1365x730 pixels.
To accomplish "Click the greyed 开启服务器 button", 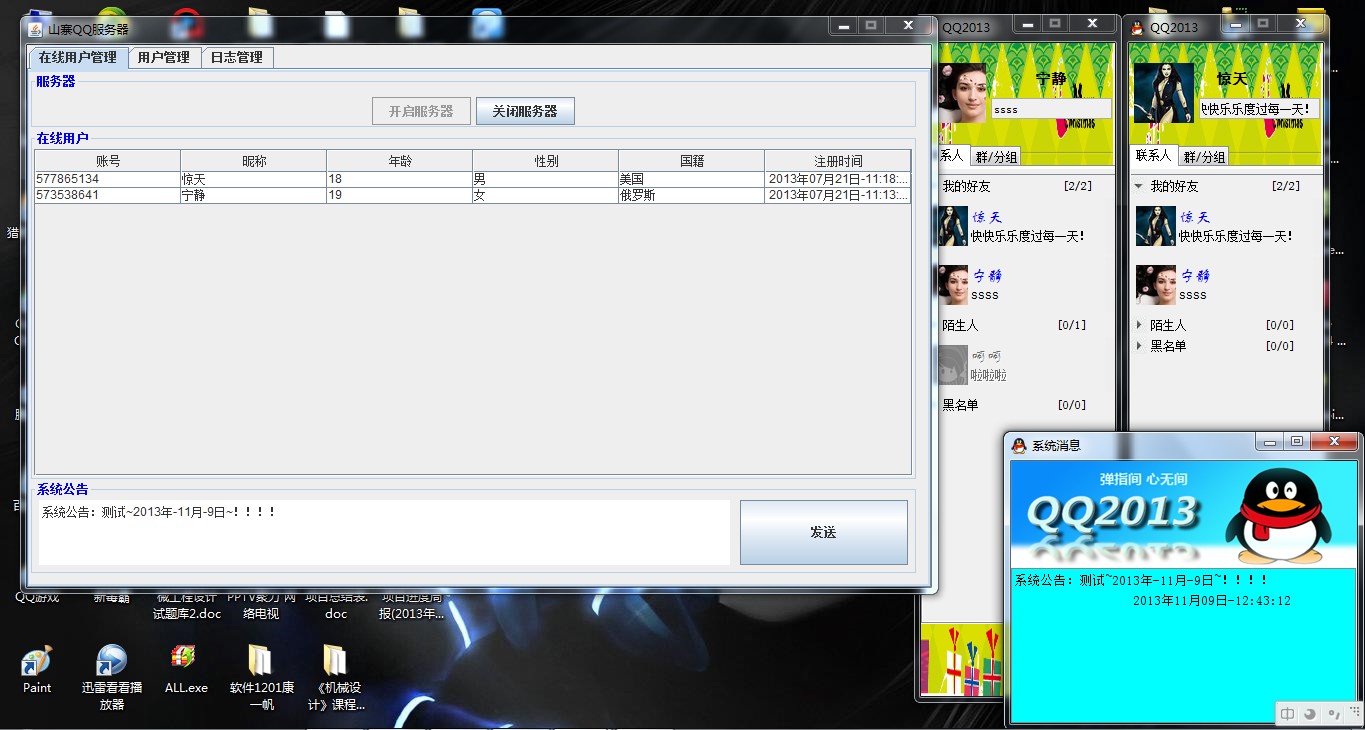I will (x=421, y=111).
